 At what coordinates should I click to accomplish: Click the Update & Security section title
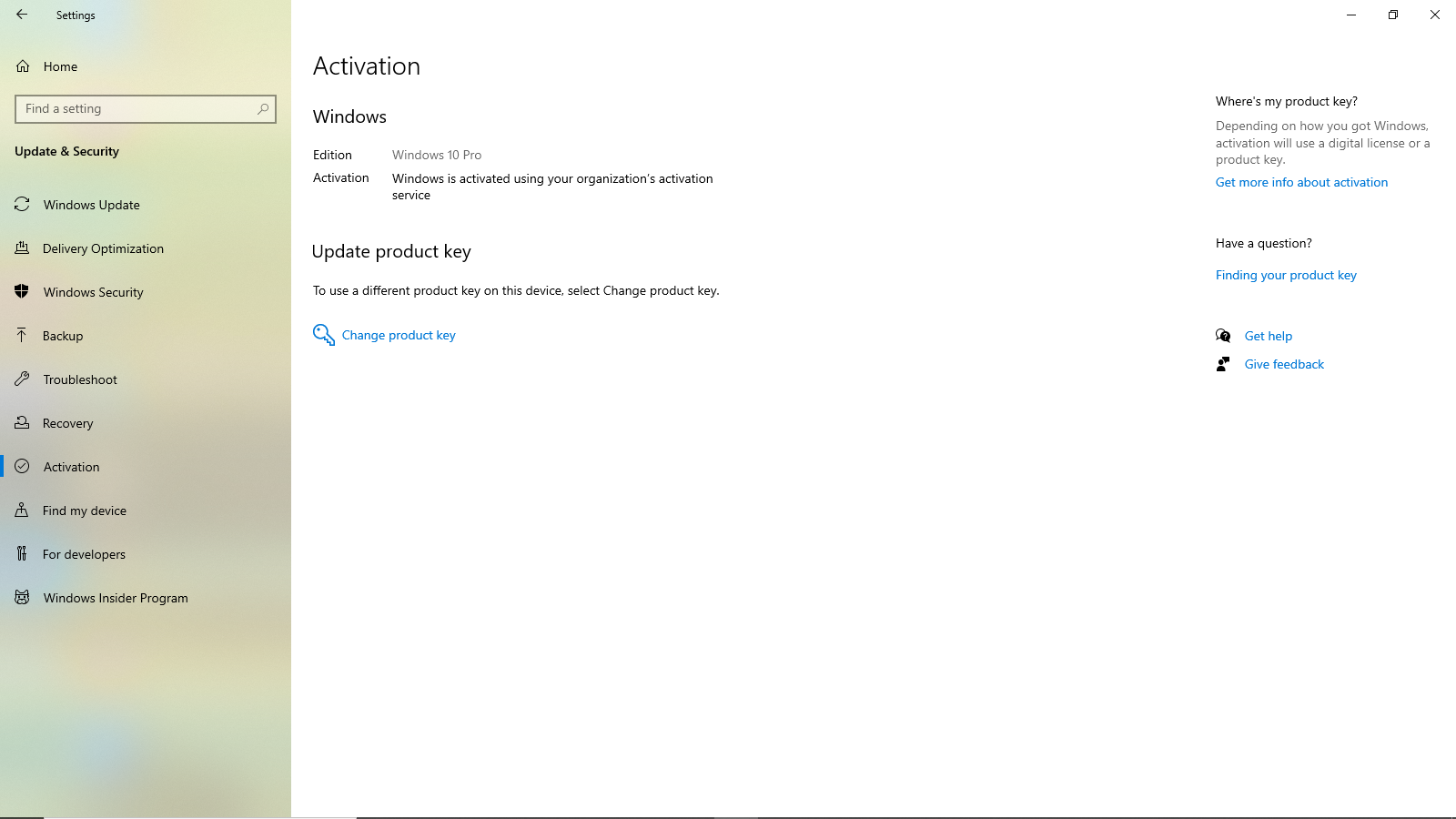tap(66, 151)
